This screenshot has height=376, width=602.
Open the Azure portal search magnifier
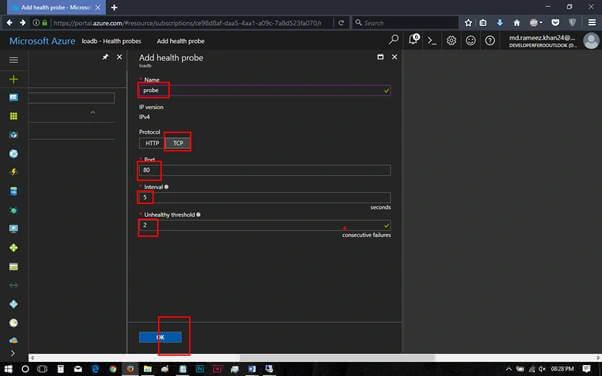click(x=394, y=40)
